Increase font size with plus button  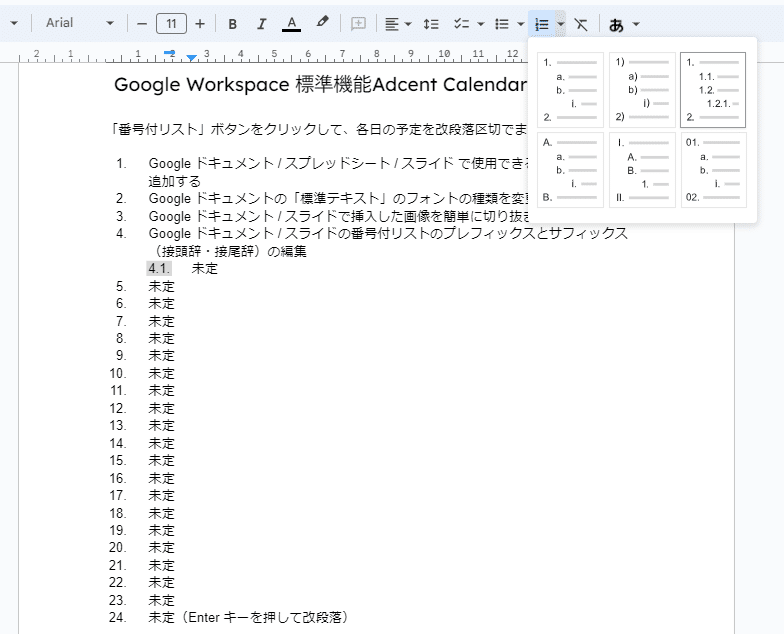pyautogui.click(x=200, y=24)
